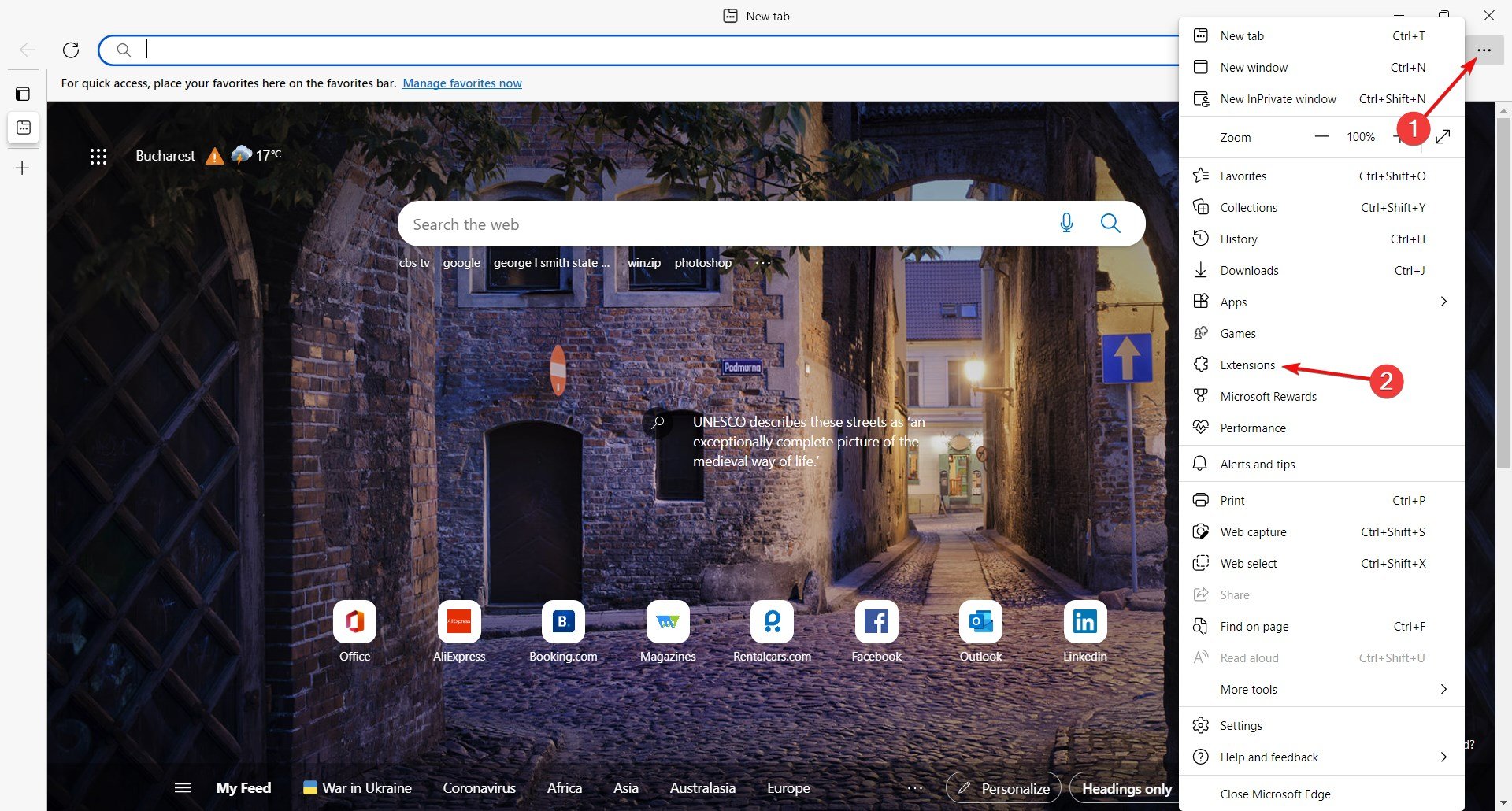The height and width of the screenshot is (811, 1512).
Task: Open a New InPrivate window
Action: [x=1321, y=98]
